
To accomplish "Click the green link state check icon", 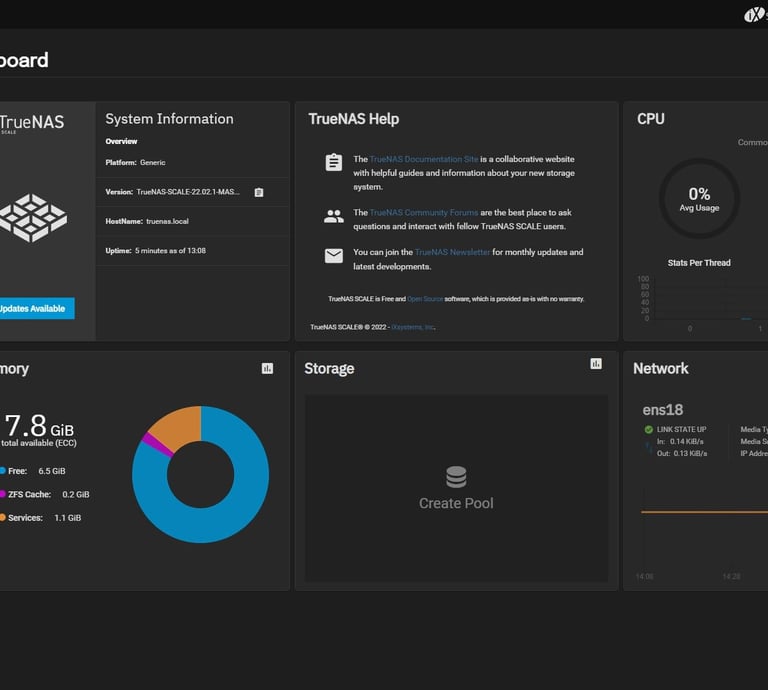I will pyautogui.click(x=648, y=429).
